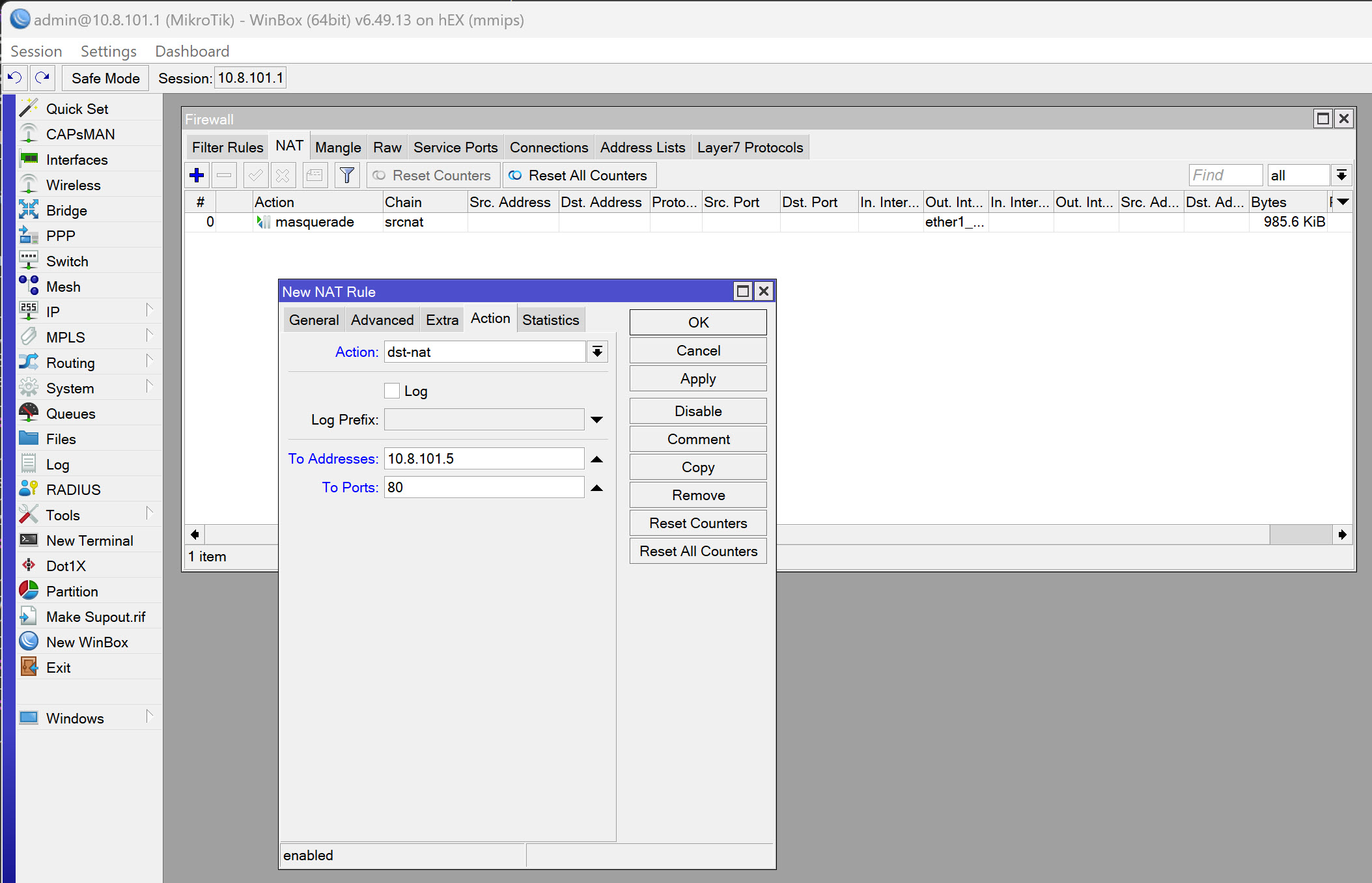1372x883 pixels.
Task: Copy the current NAT rule
Action: (697, 467)
